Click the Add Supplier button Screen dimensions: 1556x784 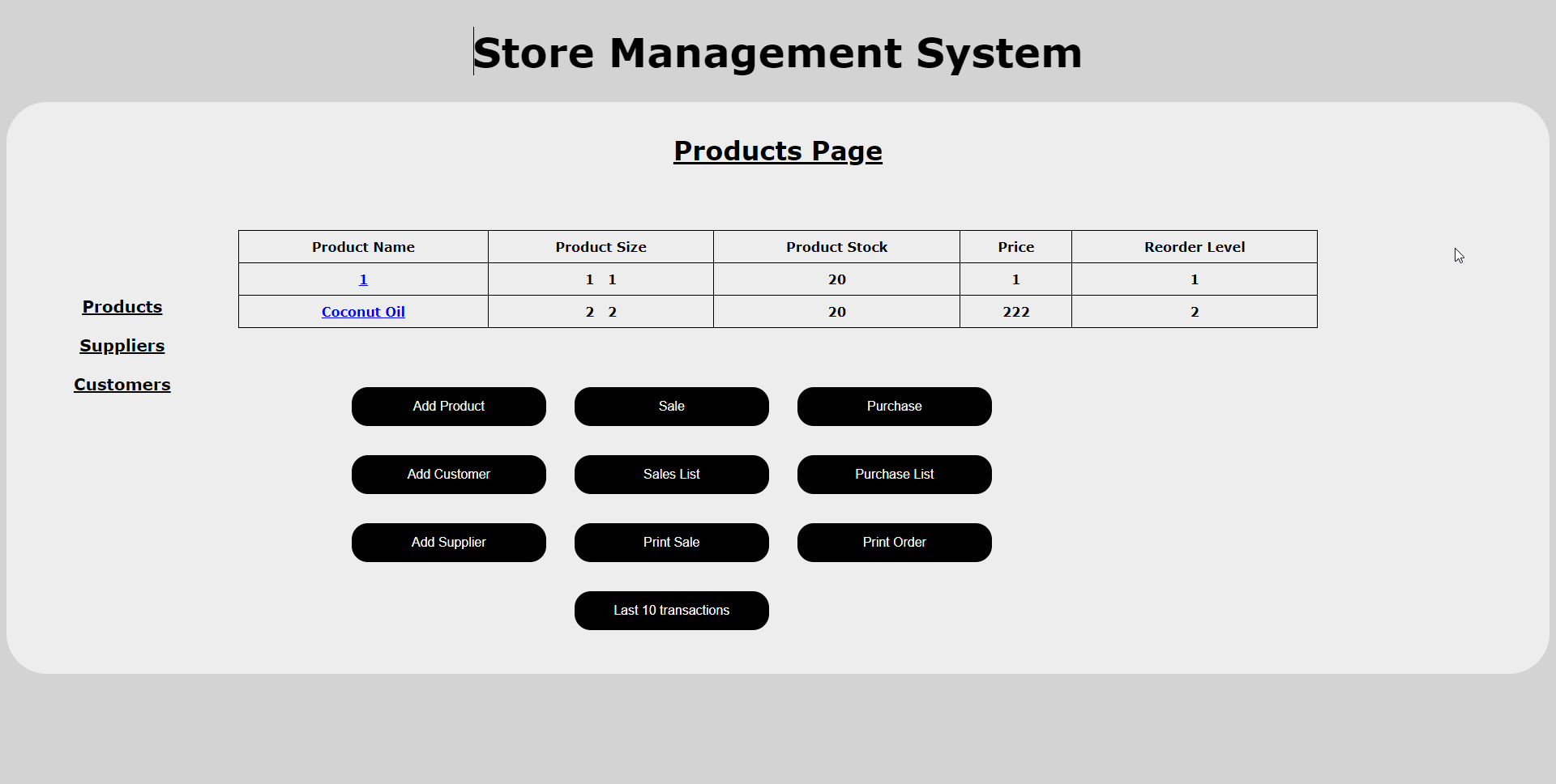449,543
